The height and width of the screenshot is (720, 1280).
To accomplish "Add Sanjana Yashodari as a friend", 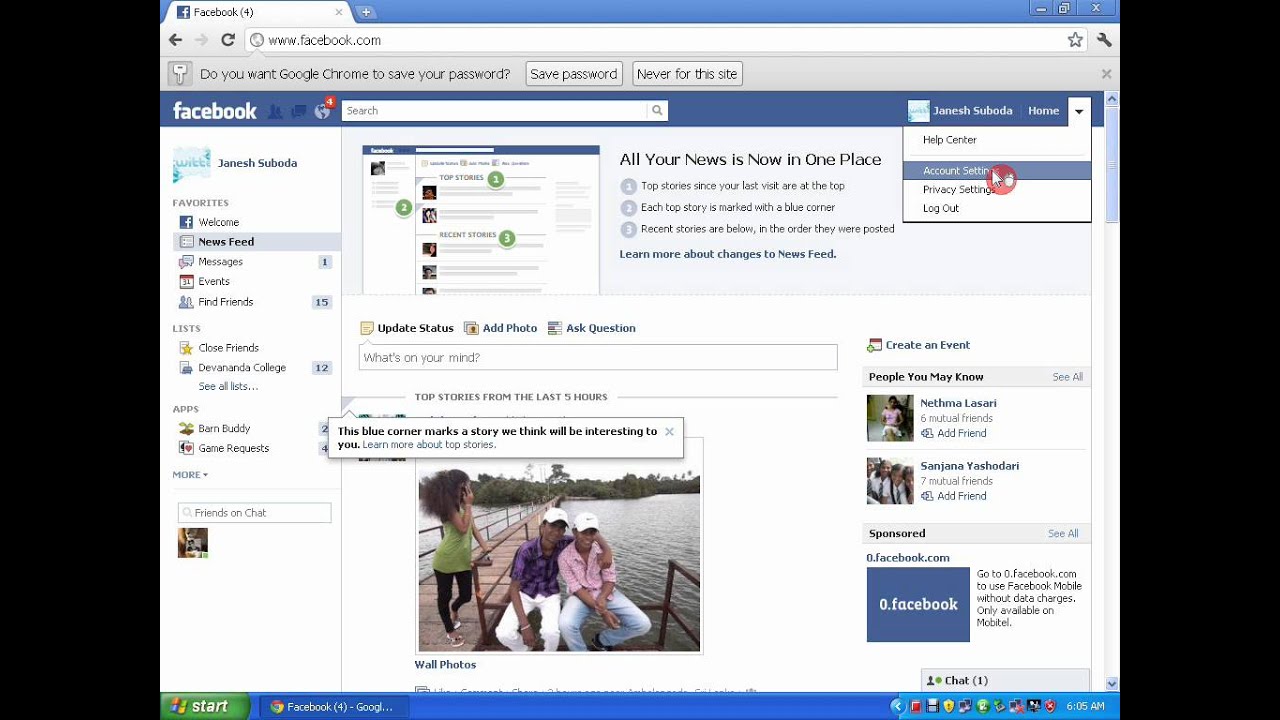I will pyautogui.click(x=954, y=496).
